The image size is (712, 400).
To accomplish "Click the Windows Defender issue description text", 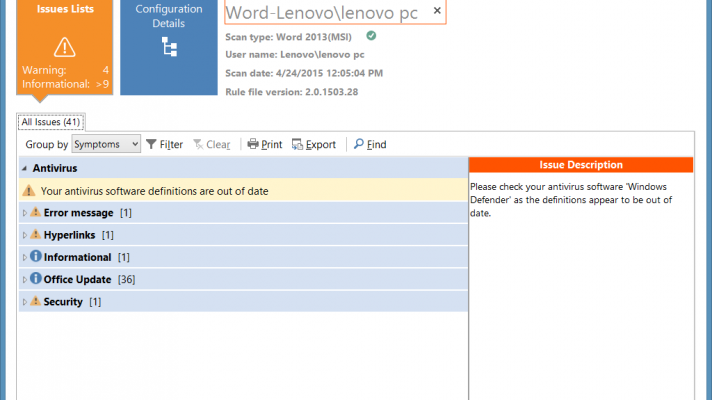I will (x=571, y=200).
